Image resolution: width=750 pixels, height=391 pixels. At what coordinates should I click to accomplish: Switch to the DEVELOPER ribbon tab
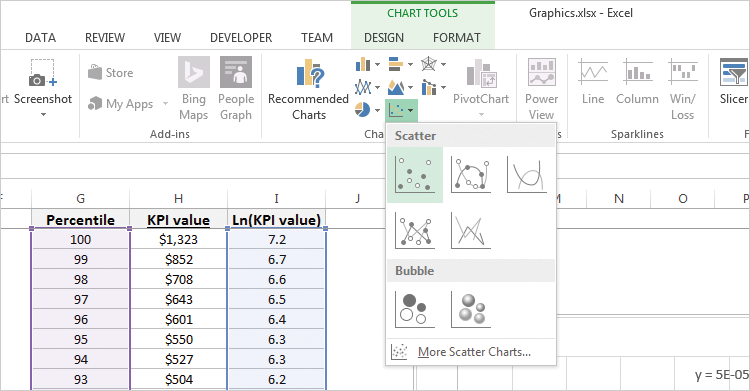pyautogui.click(x=241, y=38)
